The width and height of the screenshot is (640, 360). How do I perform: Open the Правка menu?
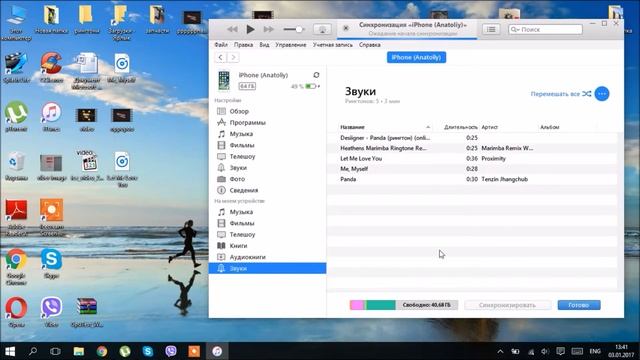(243, 45)
